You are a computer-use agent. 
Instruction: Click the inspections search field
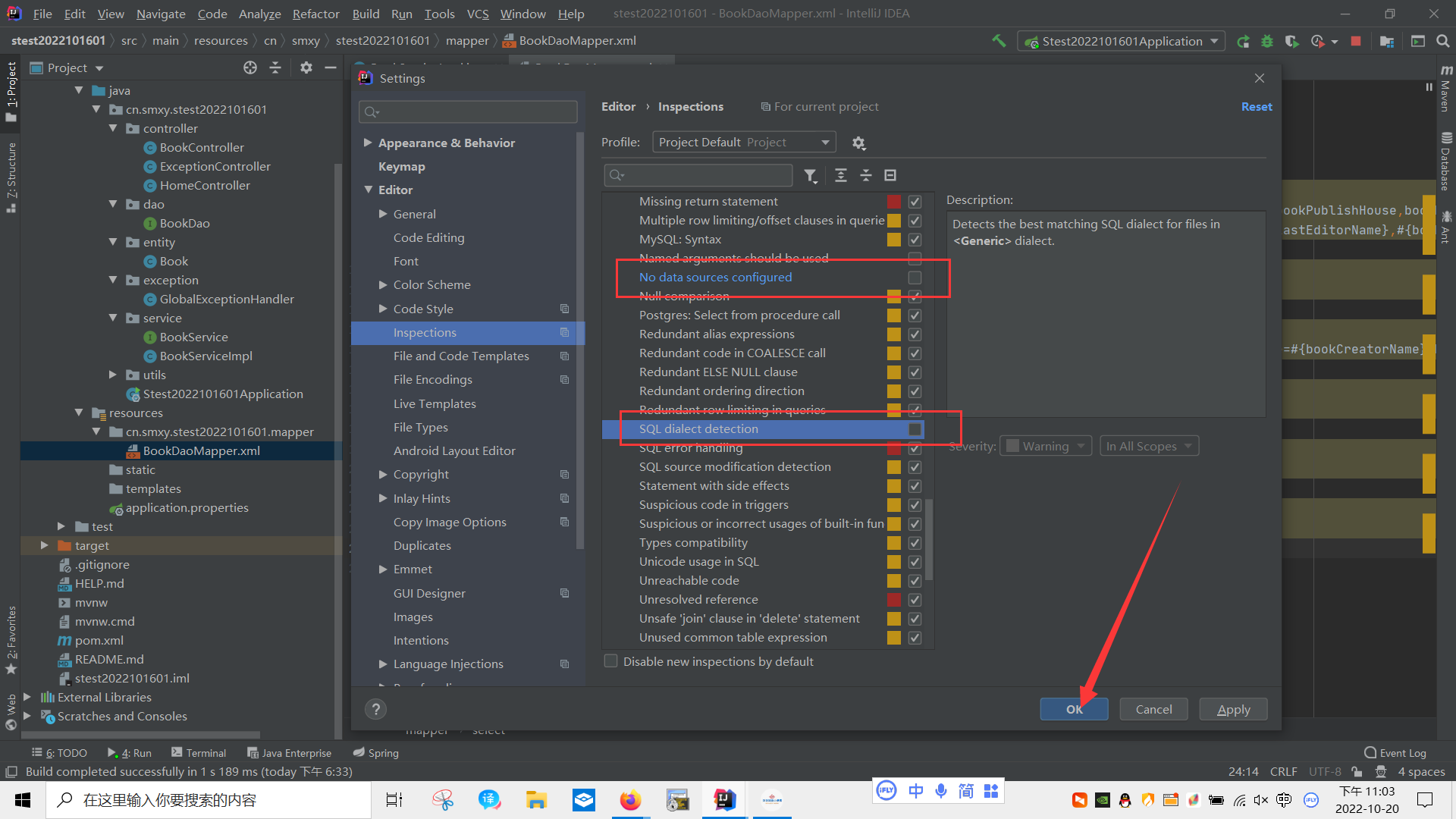tap(701, 175)
